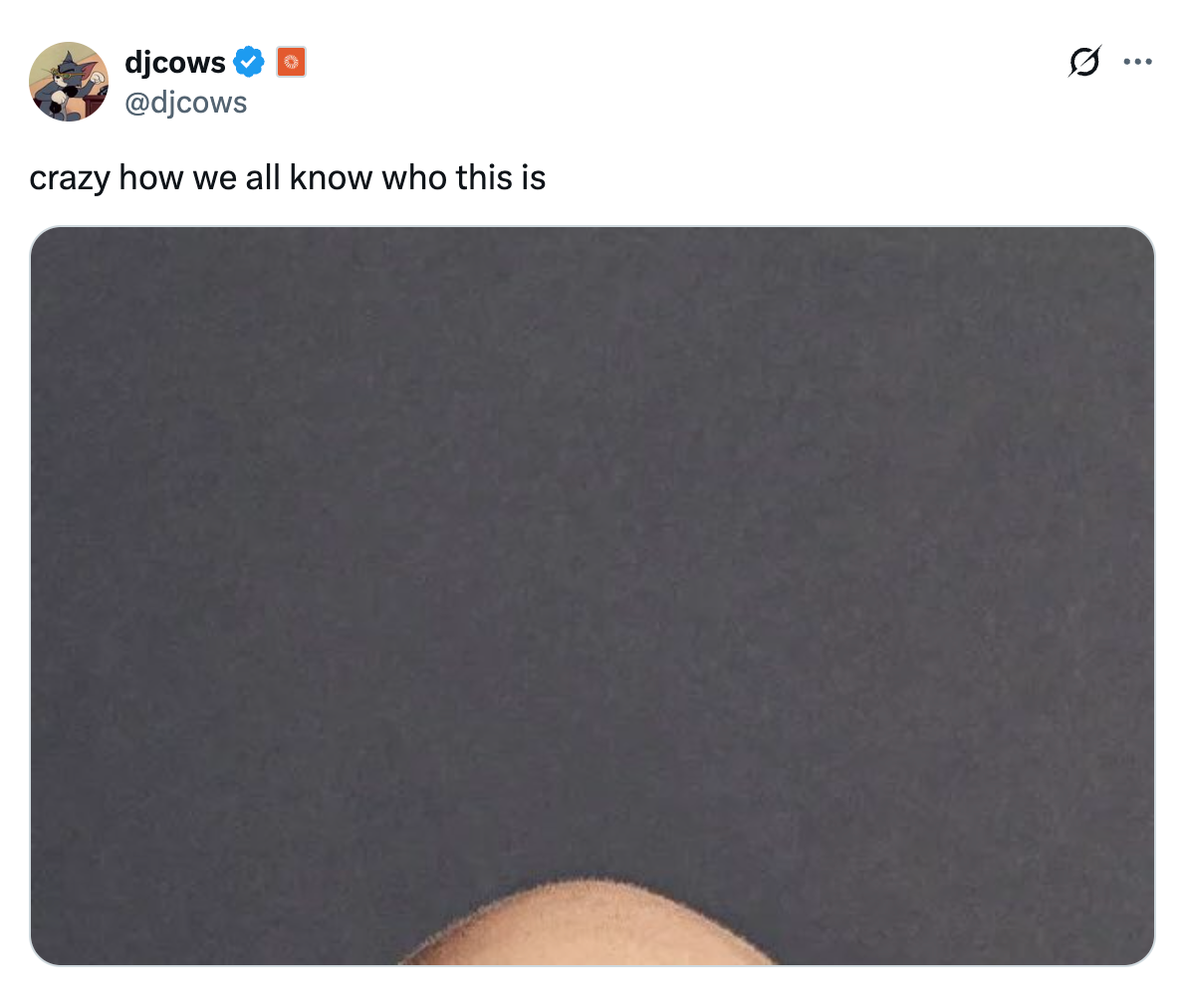The image size is (1185, 1008).
Task: Click the word 'how' in the tweet
Action: click(x=151, y=177)
